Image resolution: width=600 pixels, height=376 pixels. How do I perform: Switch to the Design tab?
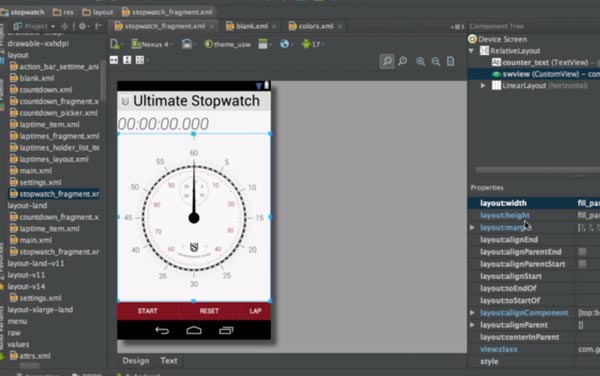136,361
